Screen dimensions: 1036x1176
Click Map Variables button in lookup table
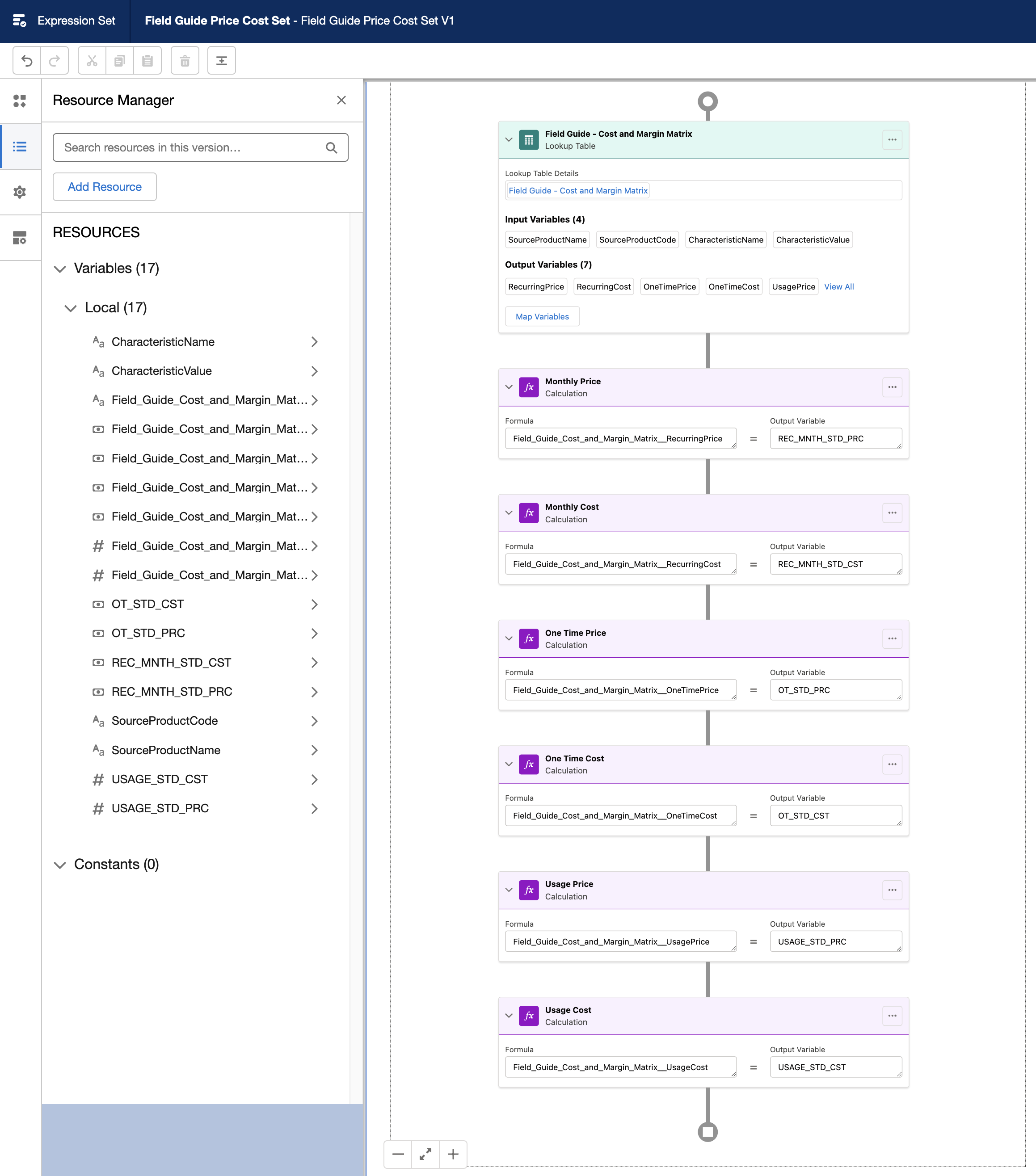[x=541, y=316]
